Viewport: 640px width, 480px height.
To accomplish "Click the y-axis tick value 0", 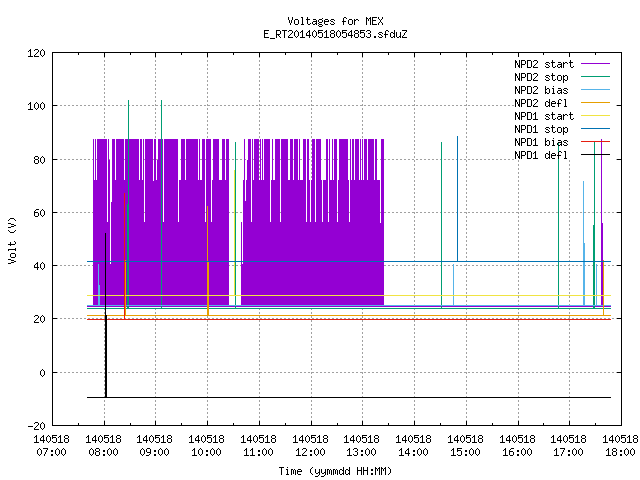I will 42,373.
